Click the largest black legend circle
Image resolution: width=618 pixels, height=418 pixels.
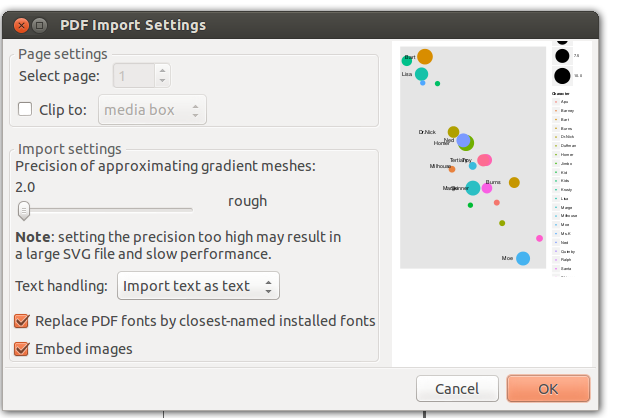(x=562, y=75)
